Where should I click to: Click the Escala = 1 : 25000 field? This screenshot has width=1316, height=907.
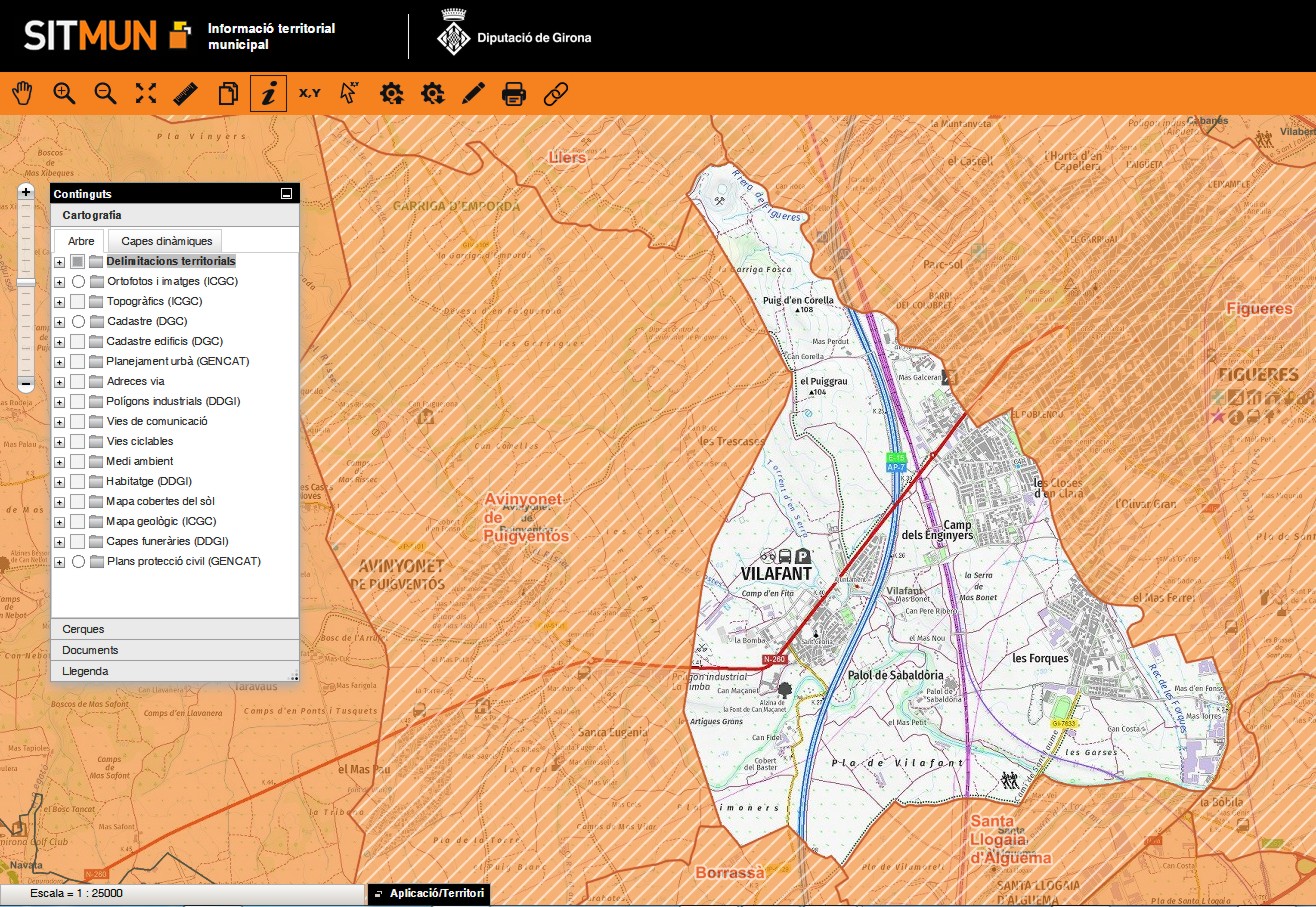tap(181, 894)
